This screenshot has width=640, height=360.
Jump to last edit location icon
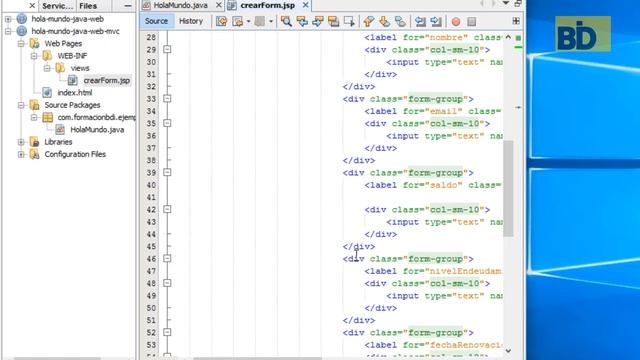point(221,21)
